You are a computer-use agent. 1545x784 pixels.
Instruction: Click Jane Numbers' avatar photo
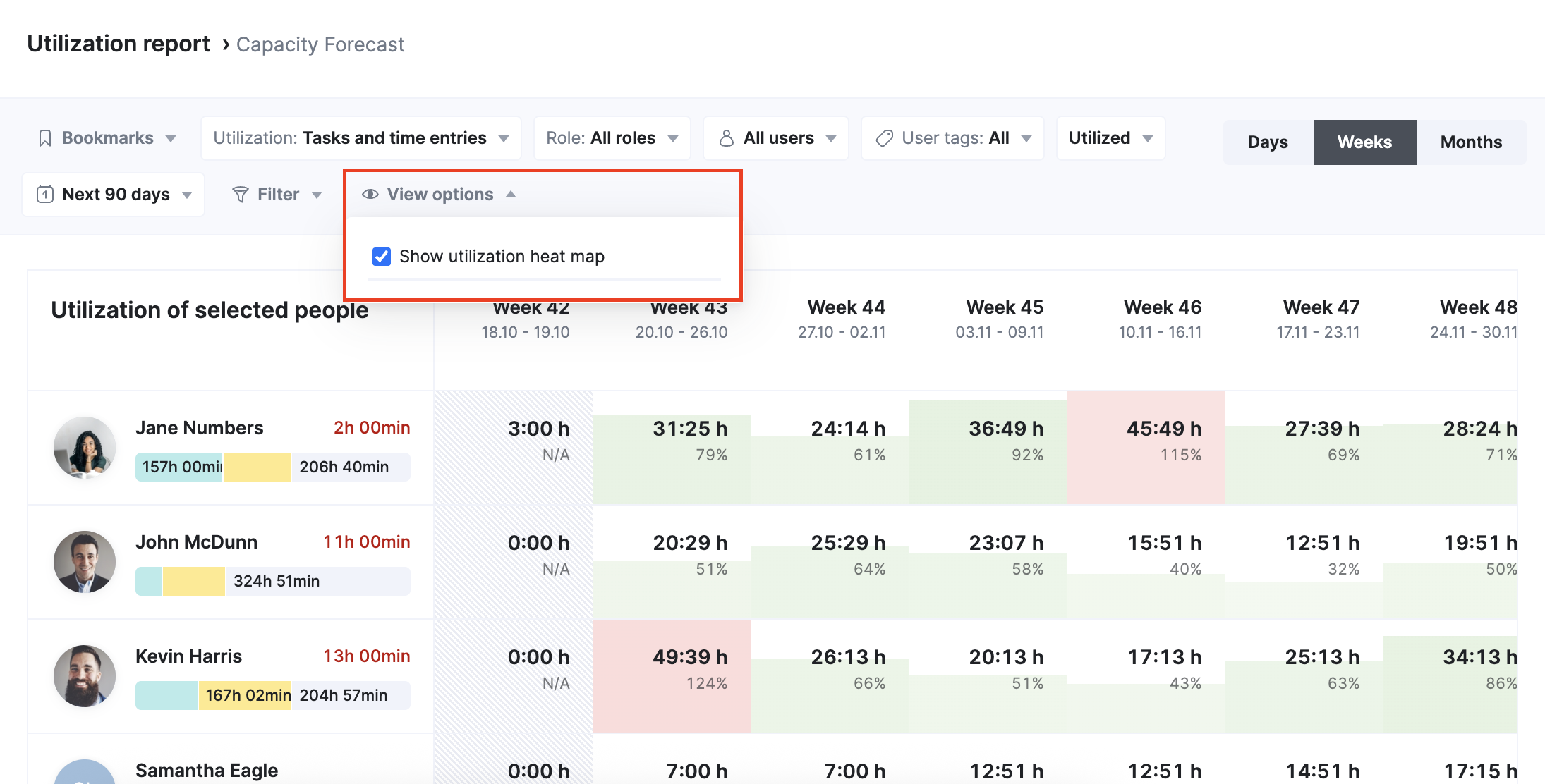tap(85, 448)
